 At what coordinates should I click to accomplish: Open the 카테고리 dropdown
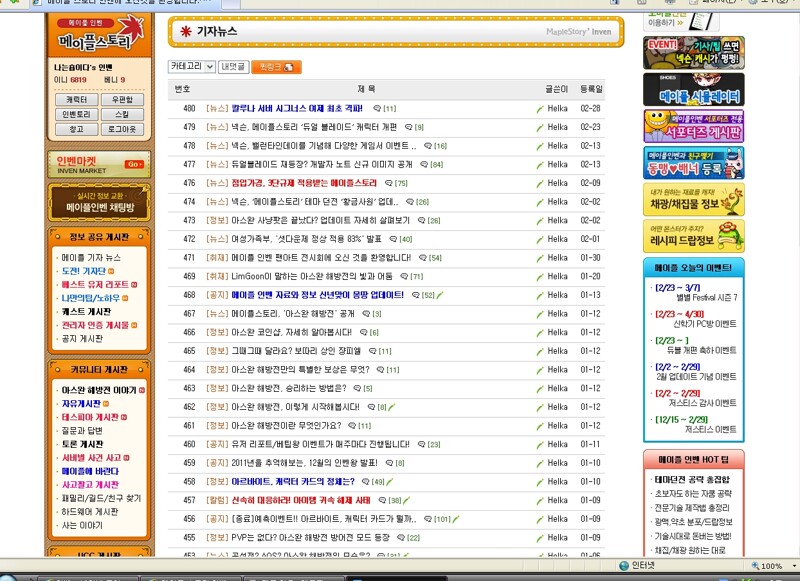(x=192, y=66)
